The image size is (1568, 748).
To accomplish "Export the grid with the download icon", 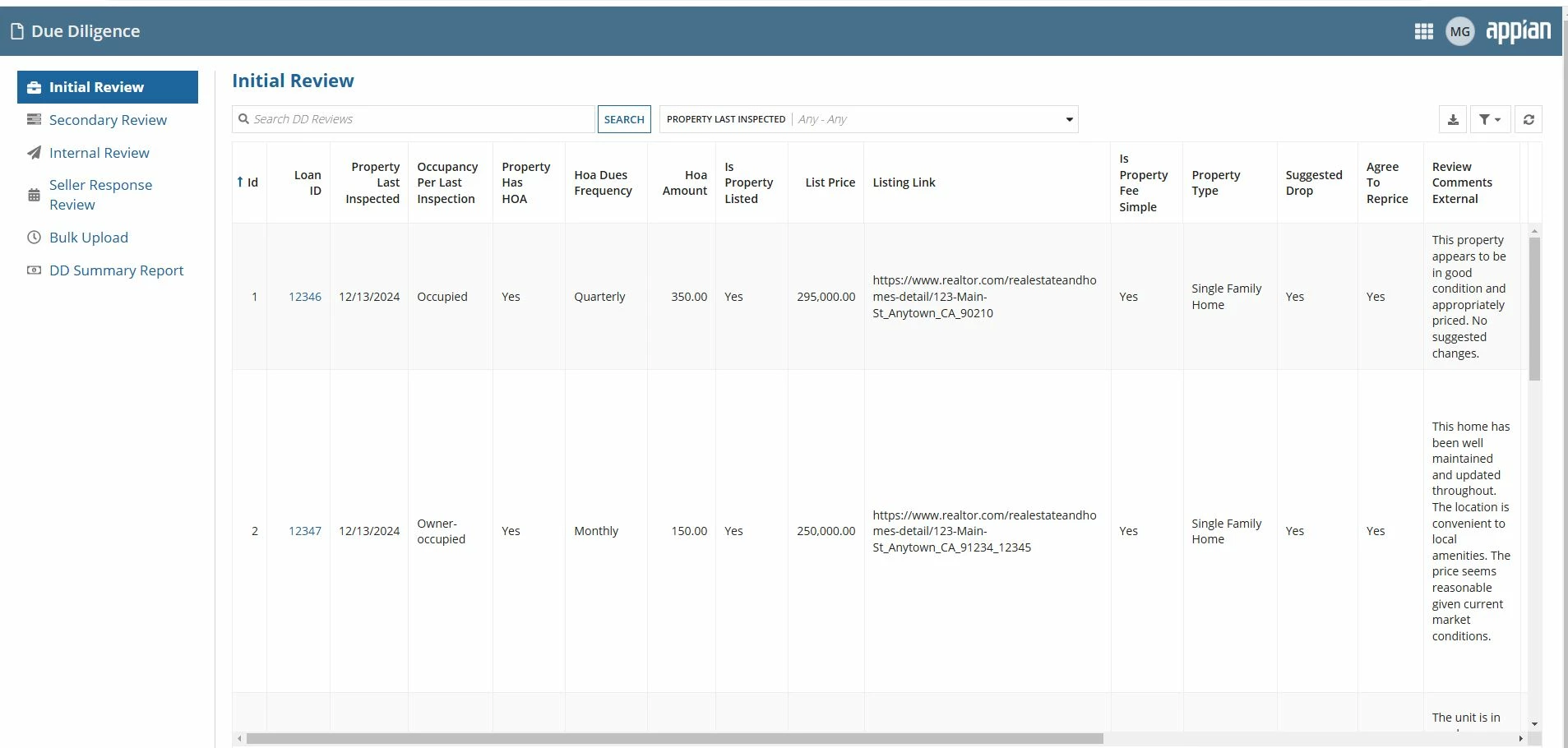I will click(x=1453, y=119).
